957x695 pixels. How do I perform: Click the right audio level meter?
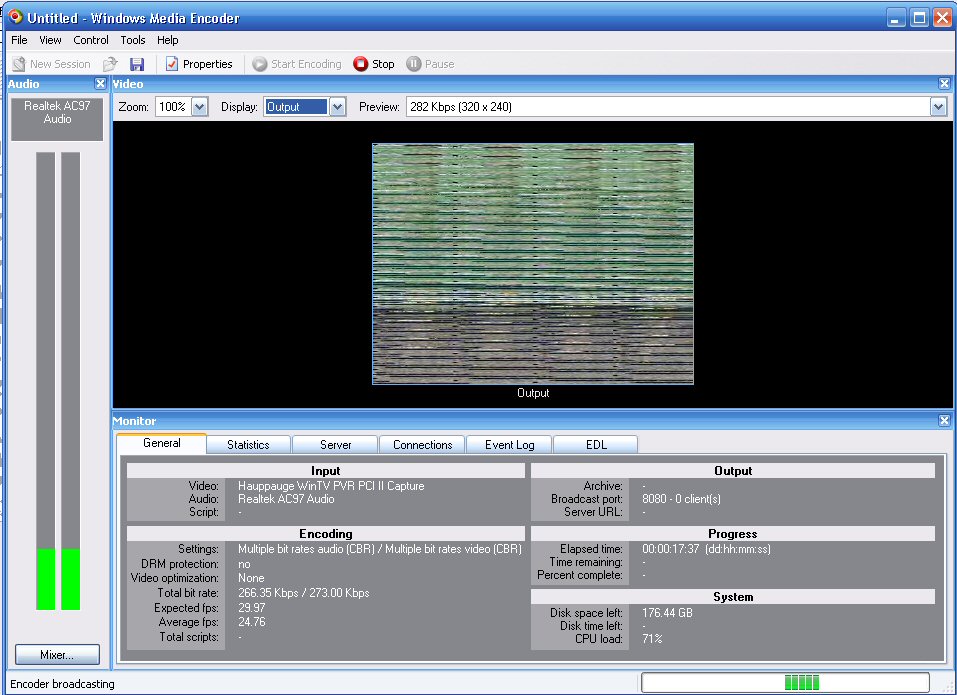pos(71,381)
